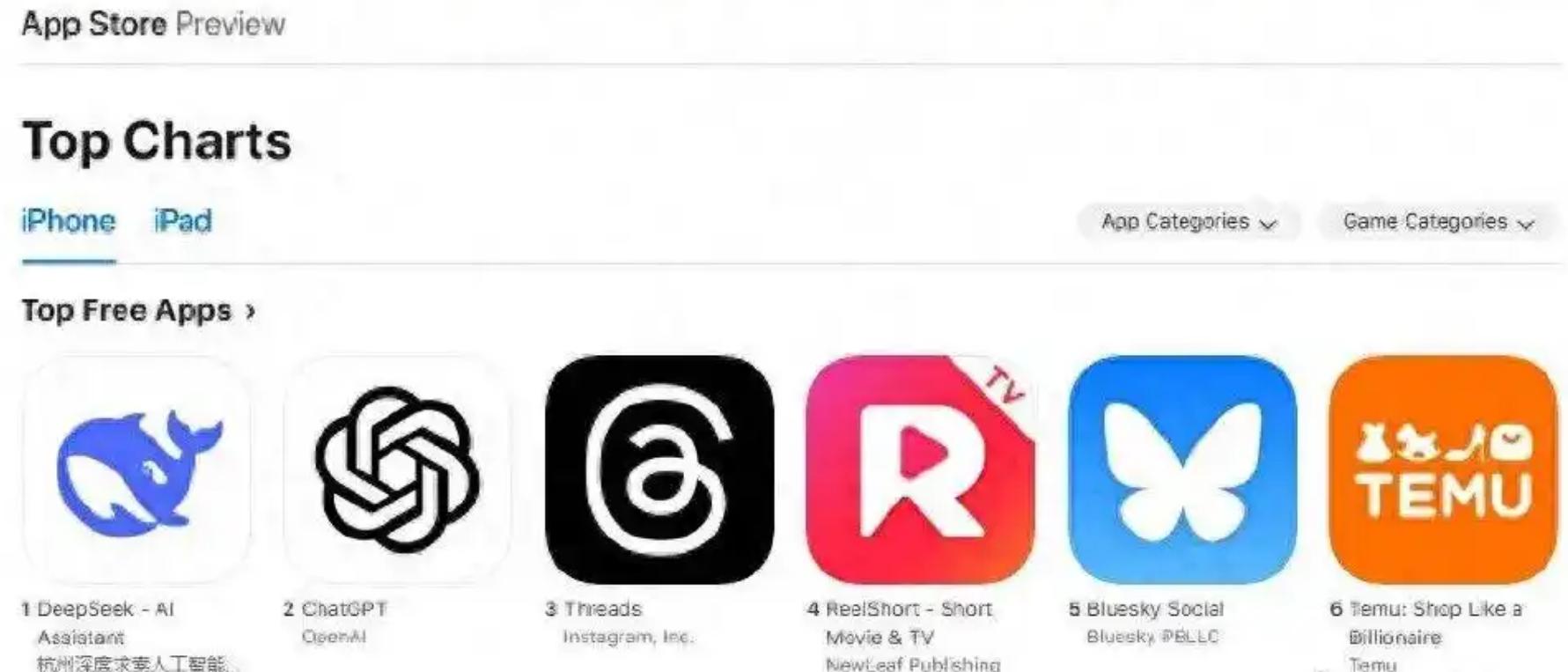
Task: Open the Threads app name link
Action: pos(603,609)
